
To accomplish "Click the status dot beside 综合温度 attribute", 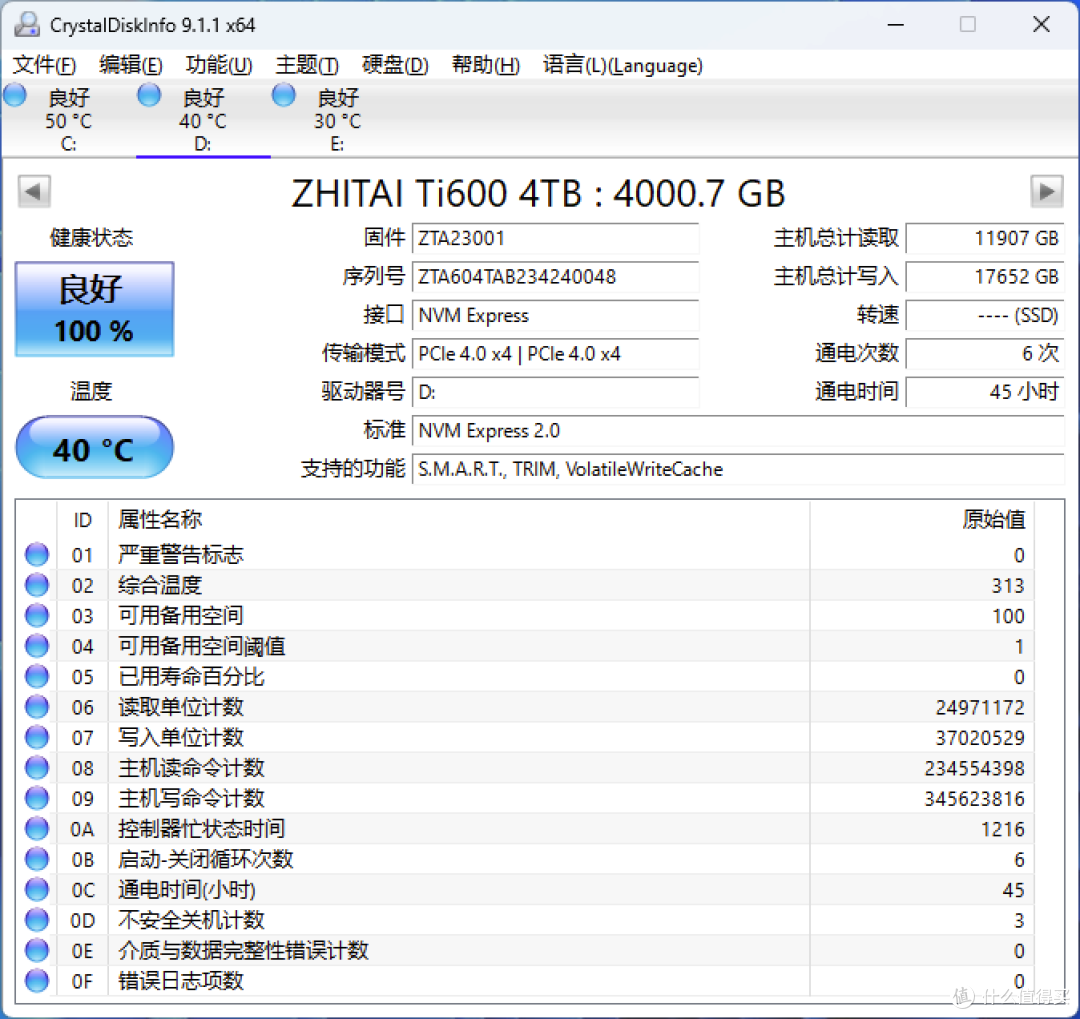I will coord(36,584).
